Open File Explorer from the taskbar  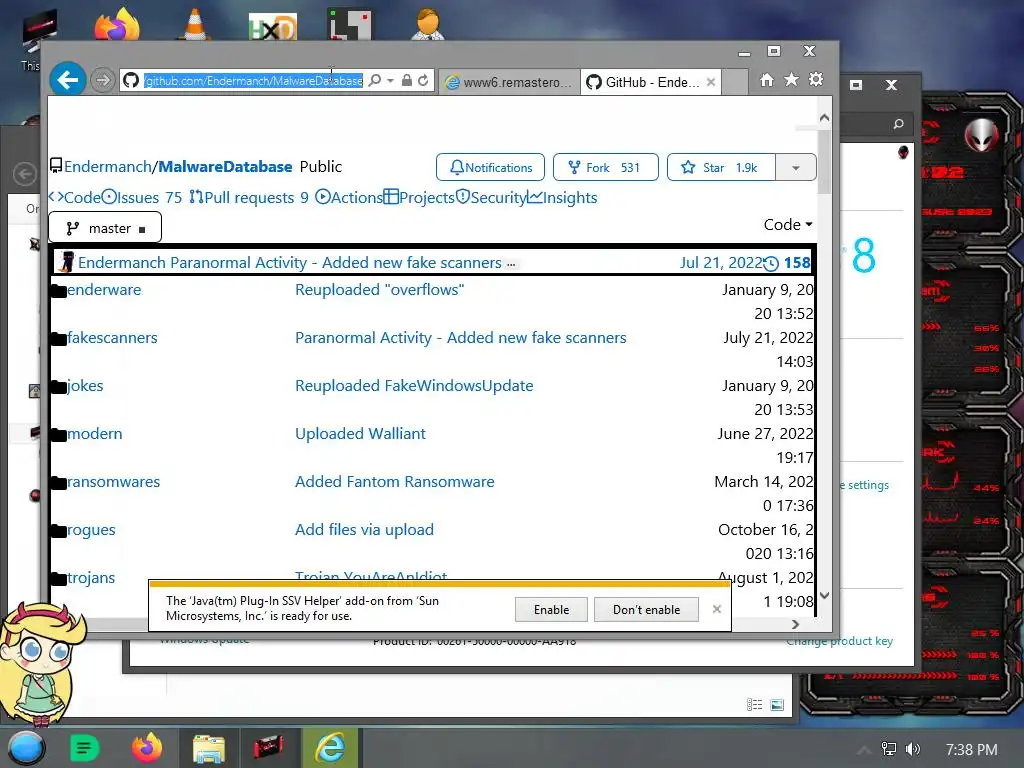[208, 749]
